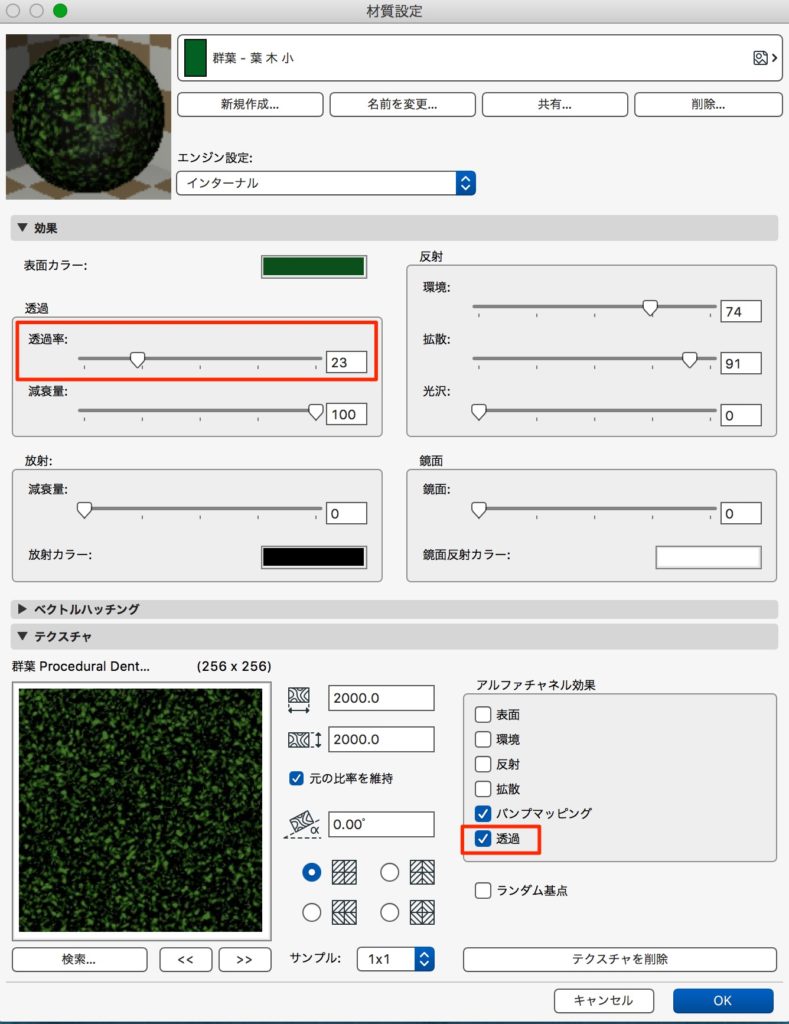Collapse the テクスチャ section

tap(22, 636)
